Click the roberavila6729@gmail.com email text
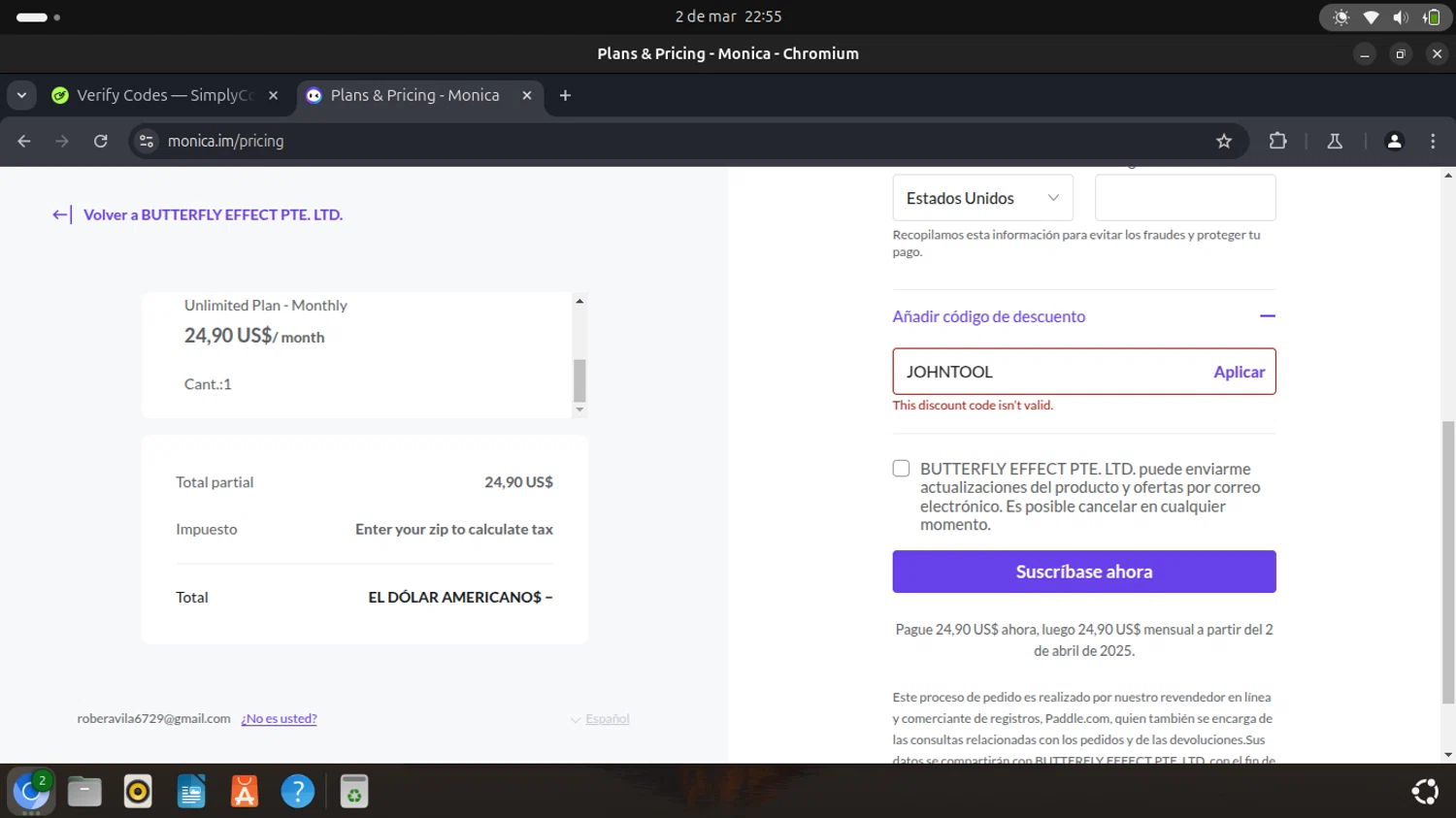 pyautogui.click(x=153, y=719)
